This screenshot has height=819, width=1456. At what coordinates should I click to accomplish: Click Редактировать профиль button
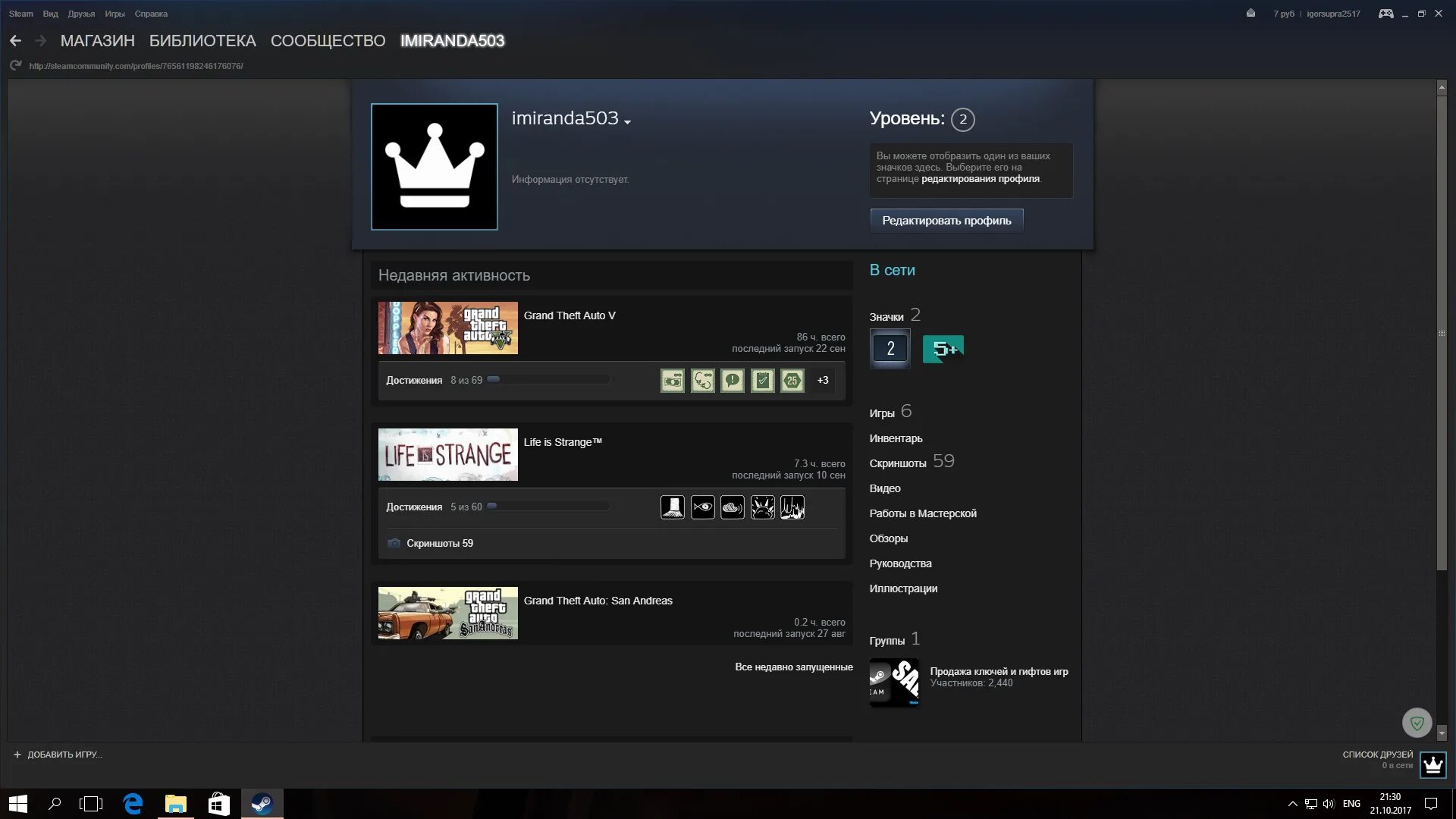coord(946,221)
